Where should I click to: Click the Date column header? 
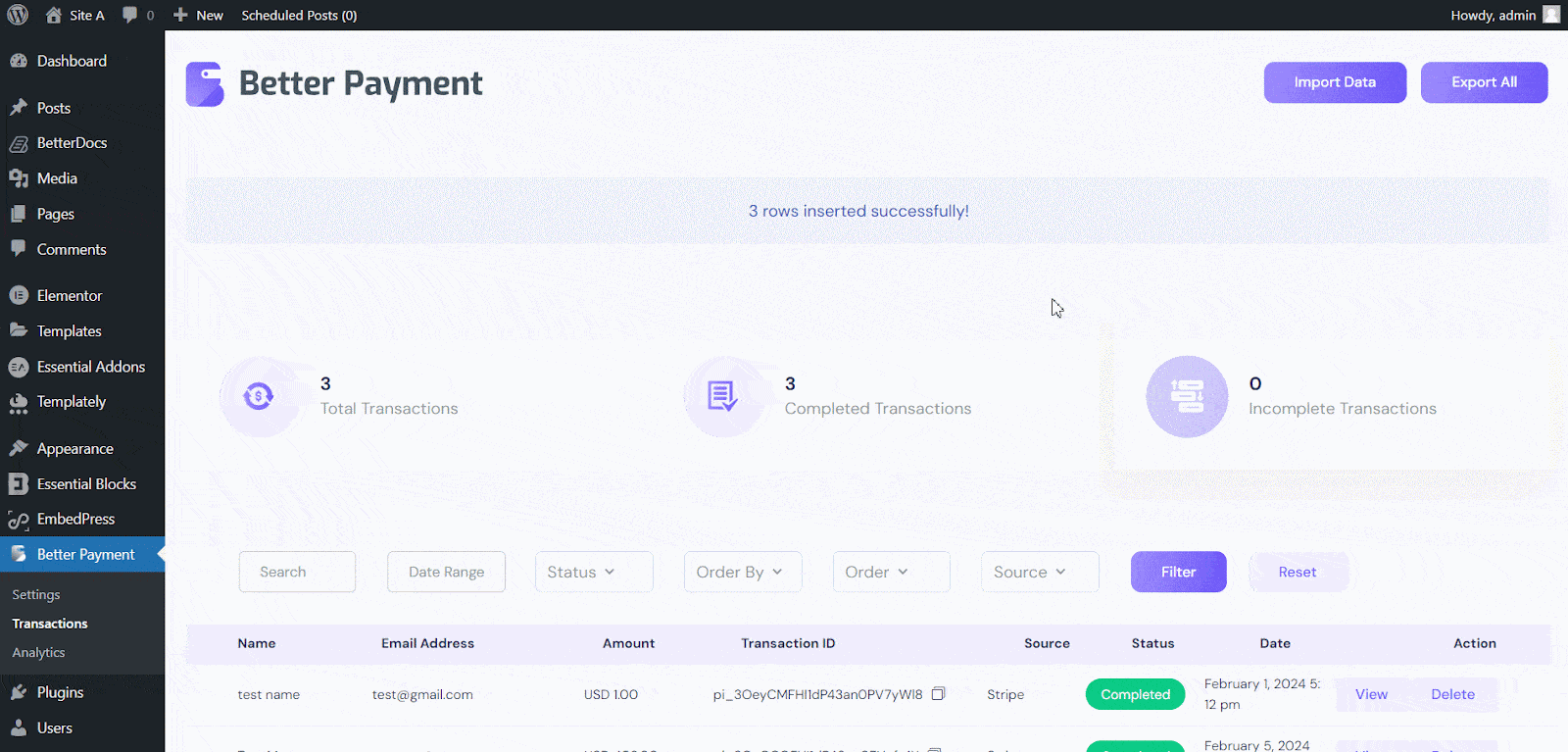[1275, 643]
